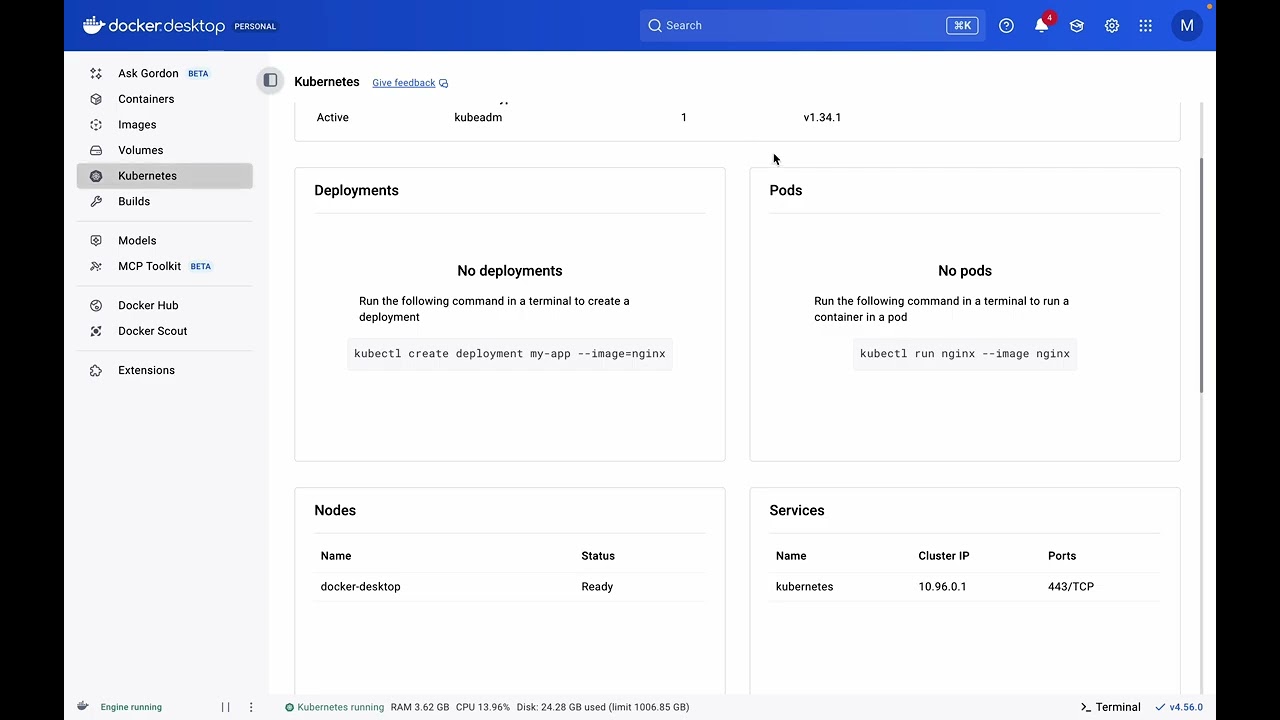Pause the engine with the pause icon

click(226, 707)
